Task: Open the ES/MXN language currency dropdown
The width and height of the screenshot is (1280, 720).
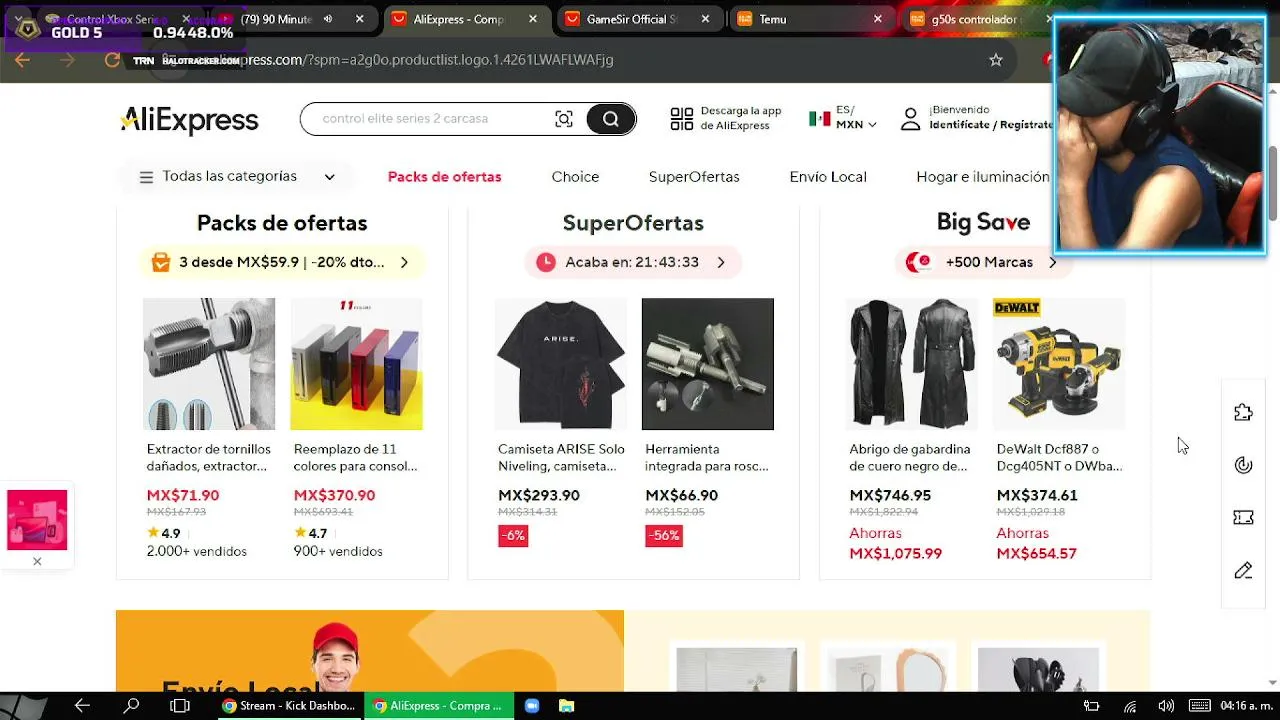Action: point(856,118)
